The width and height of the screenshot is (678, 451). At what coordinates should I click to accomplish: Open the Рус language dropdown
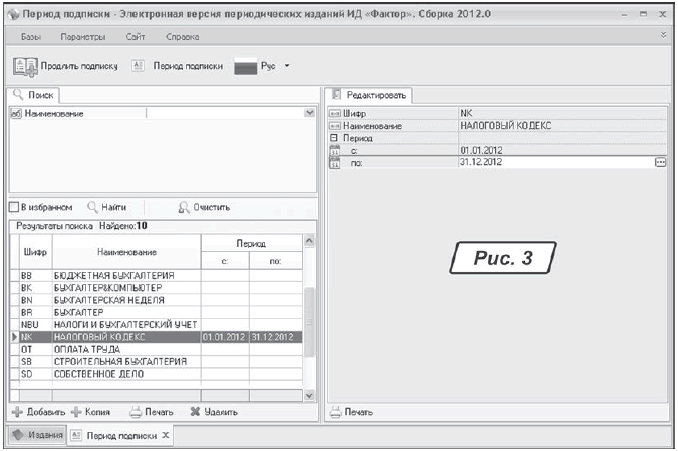pyautogui.click(x=287, y=66)
